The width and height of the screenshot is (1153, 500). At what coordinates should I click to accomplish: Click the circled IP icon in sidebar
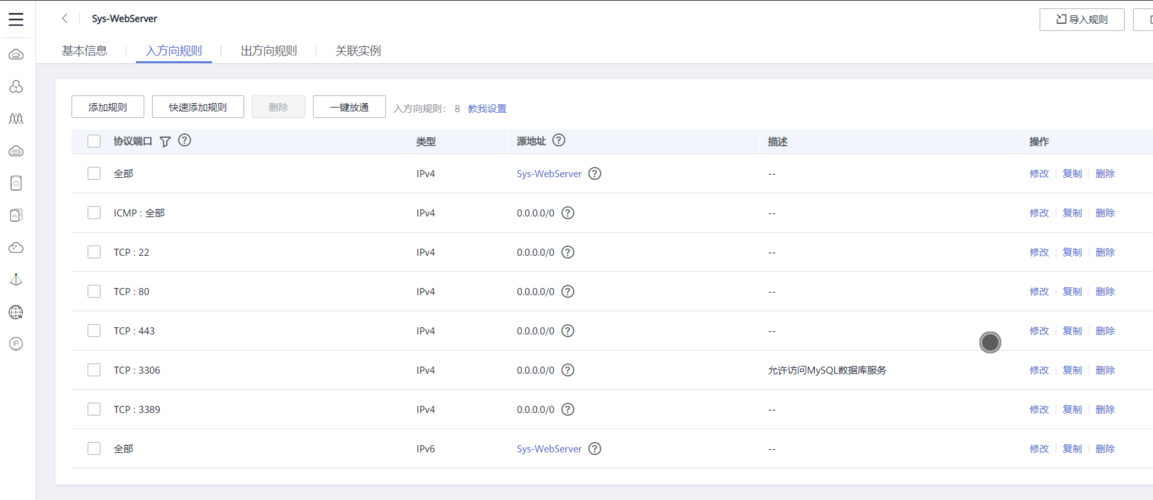click(16, 343)
